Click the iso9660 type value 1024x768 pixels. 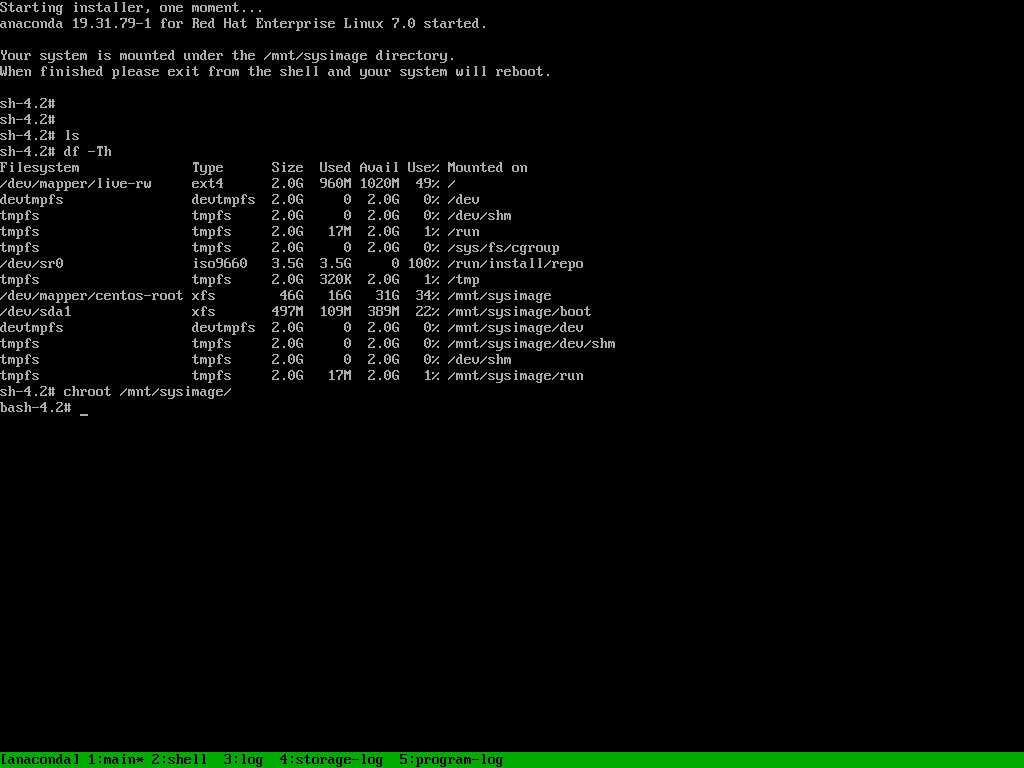[219, 264]
